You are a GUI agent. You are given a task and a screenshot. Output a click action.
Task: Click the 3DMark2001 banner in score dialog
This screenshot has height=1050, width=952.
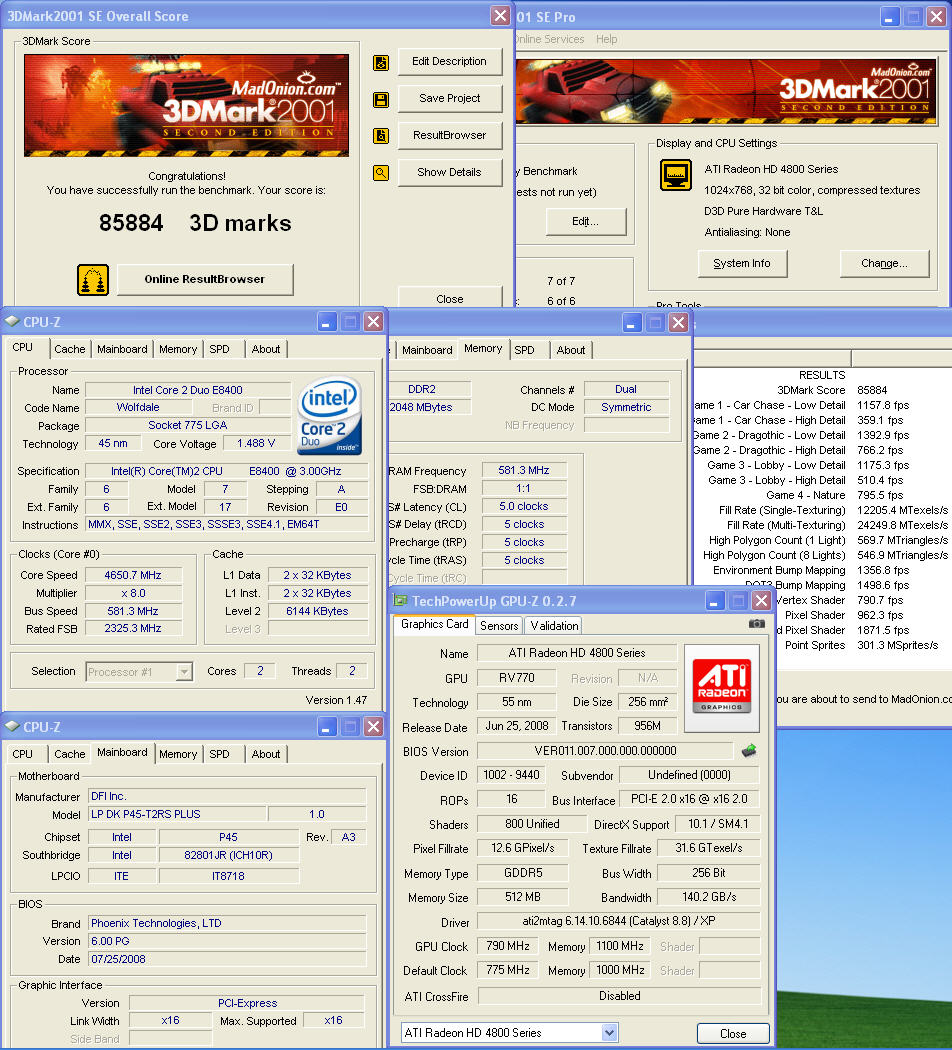pyautogui.click(x=186, y=105)
